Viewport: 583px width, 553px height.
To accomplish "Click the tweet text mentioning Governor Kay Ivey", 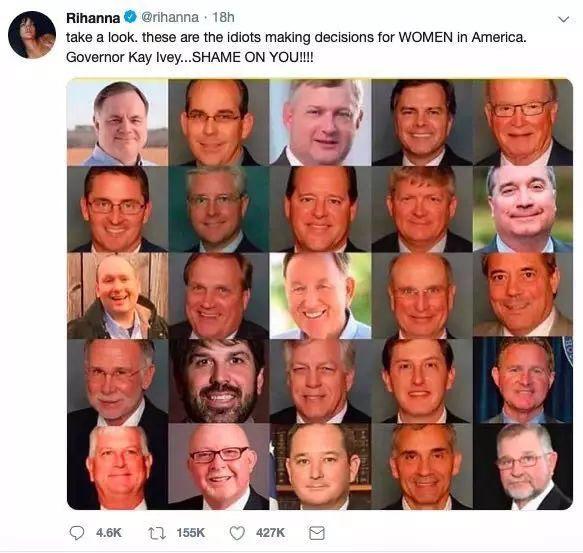I will tap(190, 57).
